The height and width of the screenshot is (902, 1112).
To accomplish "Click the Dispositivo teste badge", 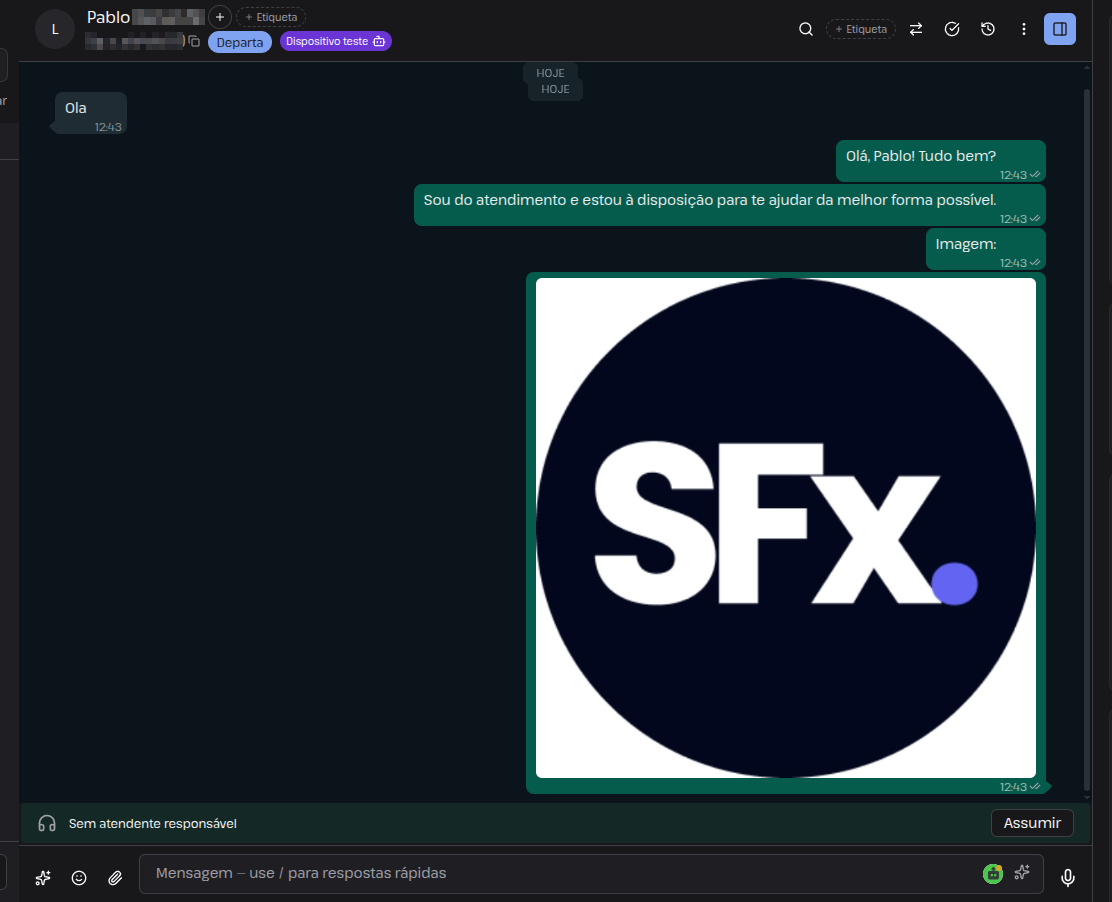I will (x=335, y=41).
